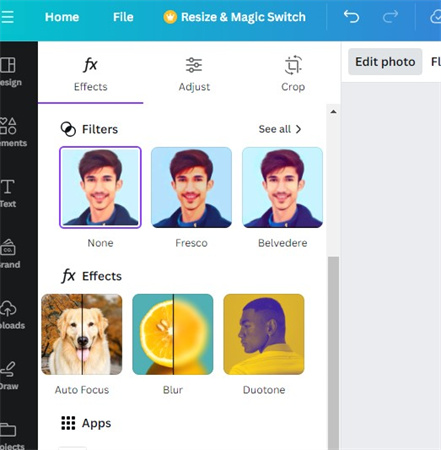Open the Projects folder sidebar icon
The image size is (441, 450).
pos(10,435)
